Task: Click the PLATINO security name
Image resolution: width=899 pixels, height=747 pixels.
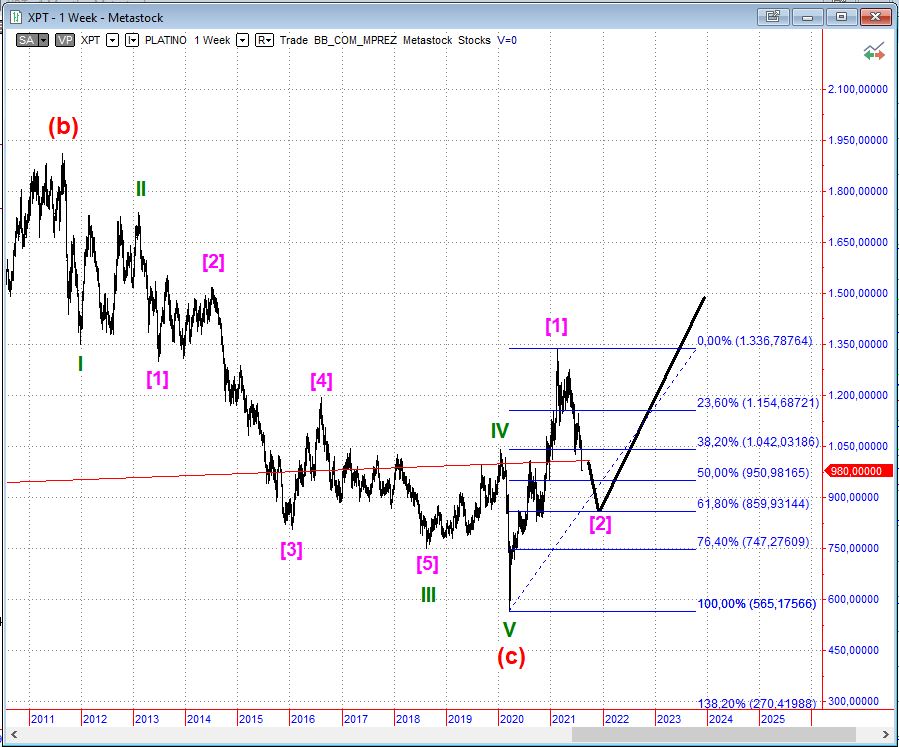Action: coord(166,40)
